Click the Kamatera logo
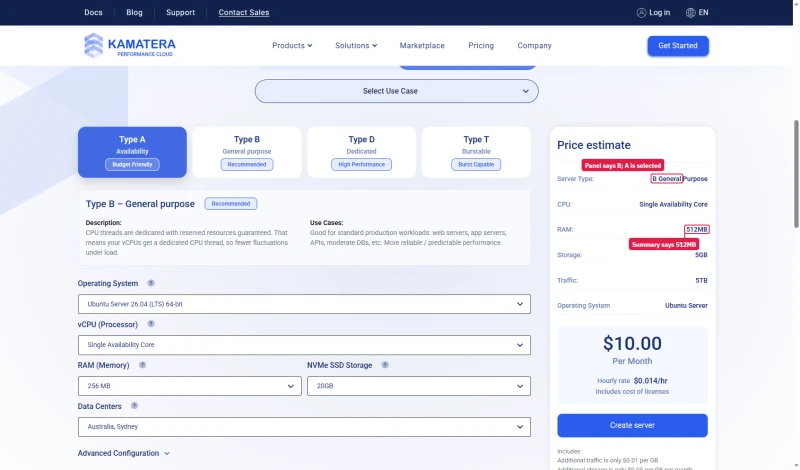This screenshot has height=470, width=800. coord(130,45)
